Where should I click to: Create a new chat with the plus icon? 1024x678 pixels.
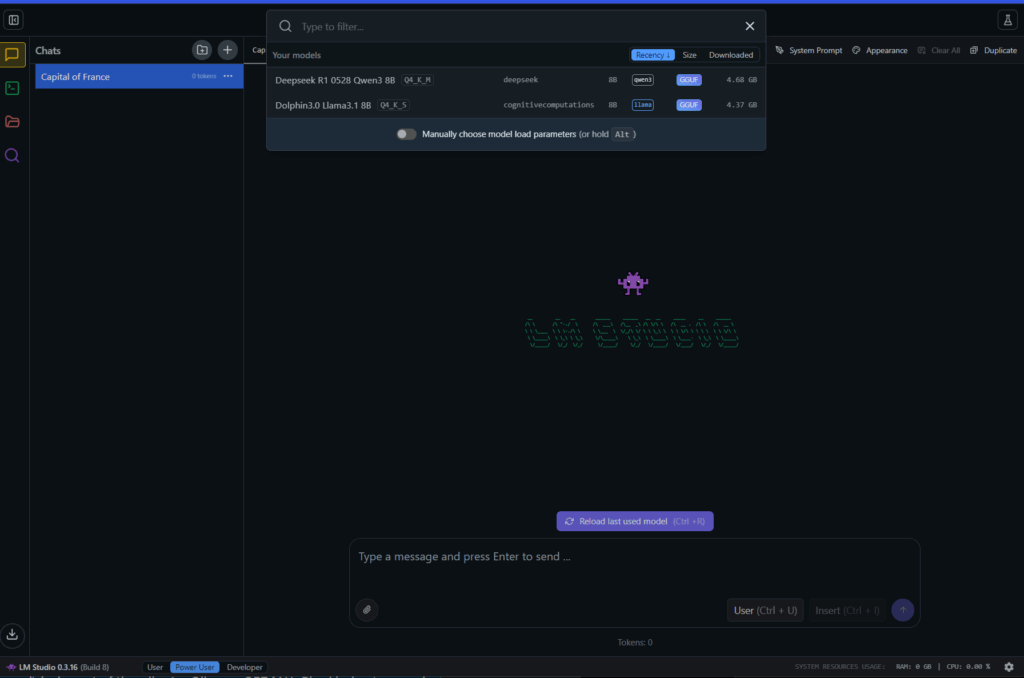point(227,50)
